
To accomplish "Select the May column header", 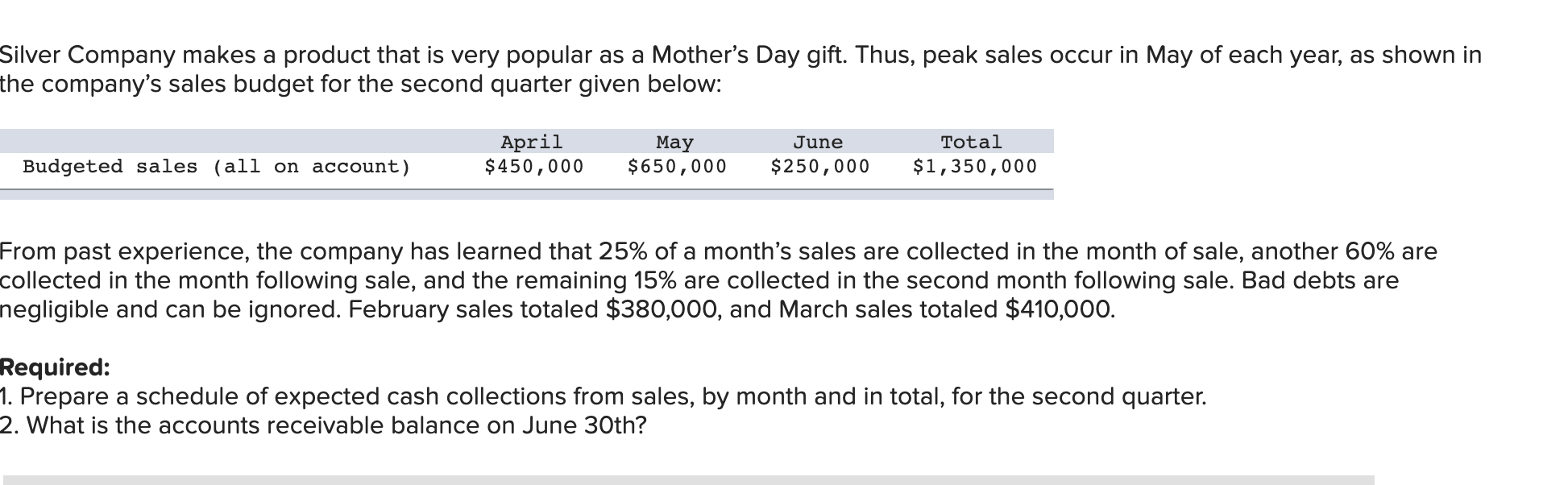I will 674,143.
